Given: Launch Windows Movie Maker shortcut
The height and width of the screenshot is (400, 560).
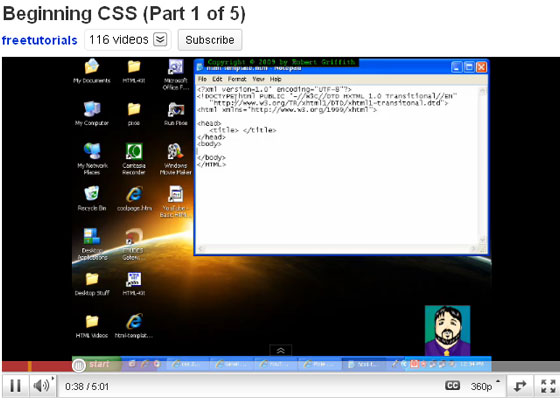Looking at the screenshot, I should [176, 159].
